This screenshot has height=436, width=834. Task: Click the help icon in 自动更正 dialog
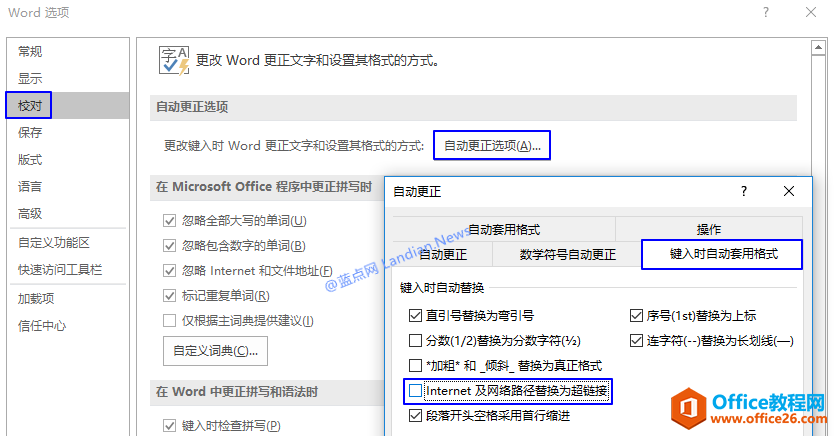(x=744, y=191)
